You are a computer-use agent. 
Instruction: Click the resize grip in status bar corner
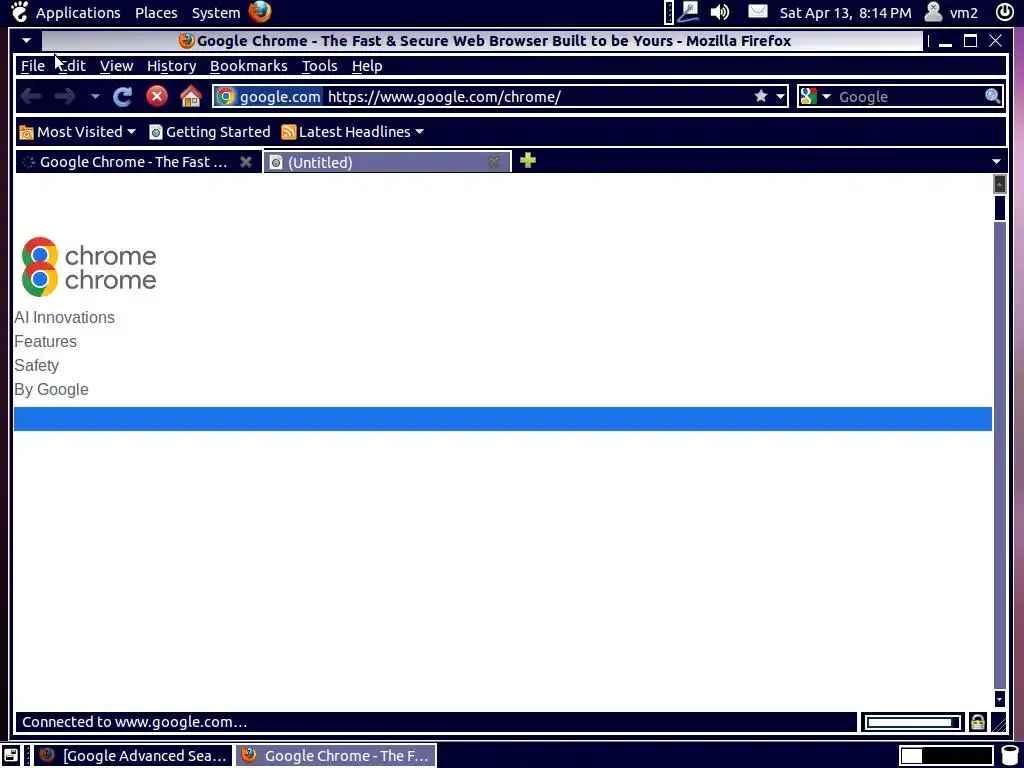click(999, 722)
